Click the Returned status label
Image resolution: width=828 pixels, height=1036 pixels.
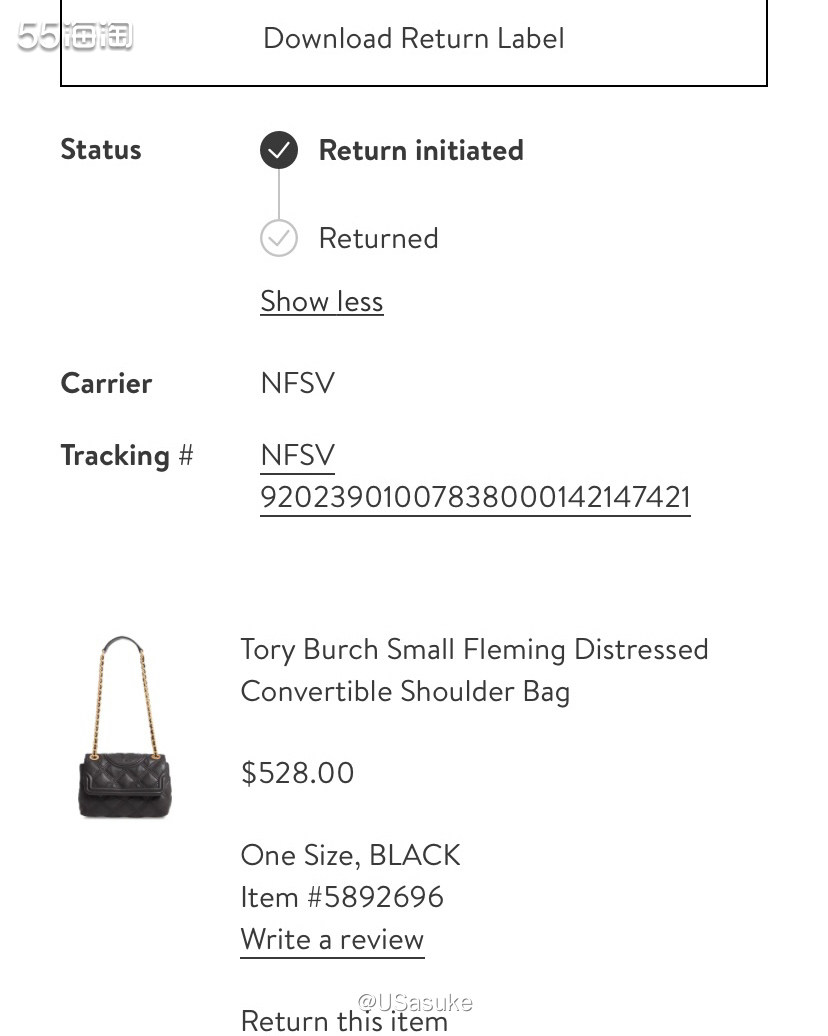379,238
